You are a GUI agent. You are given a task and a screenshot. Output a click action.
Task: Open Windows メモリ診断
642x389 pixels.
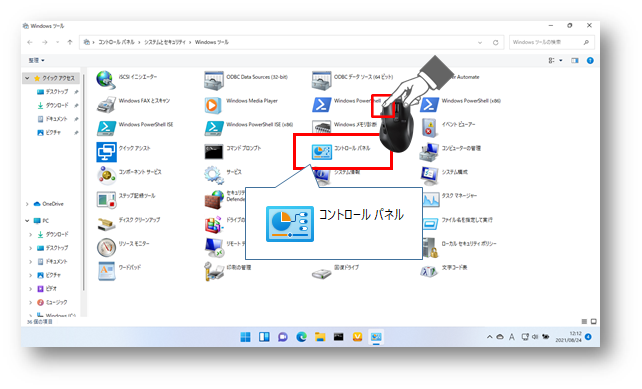(345, 127)
